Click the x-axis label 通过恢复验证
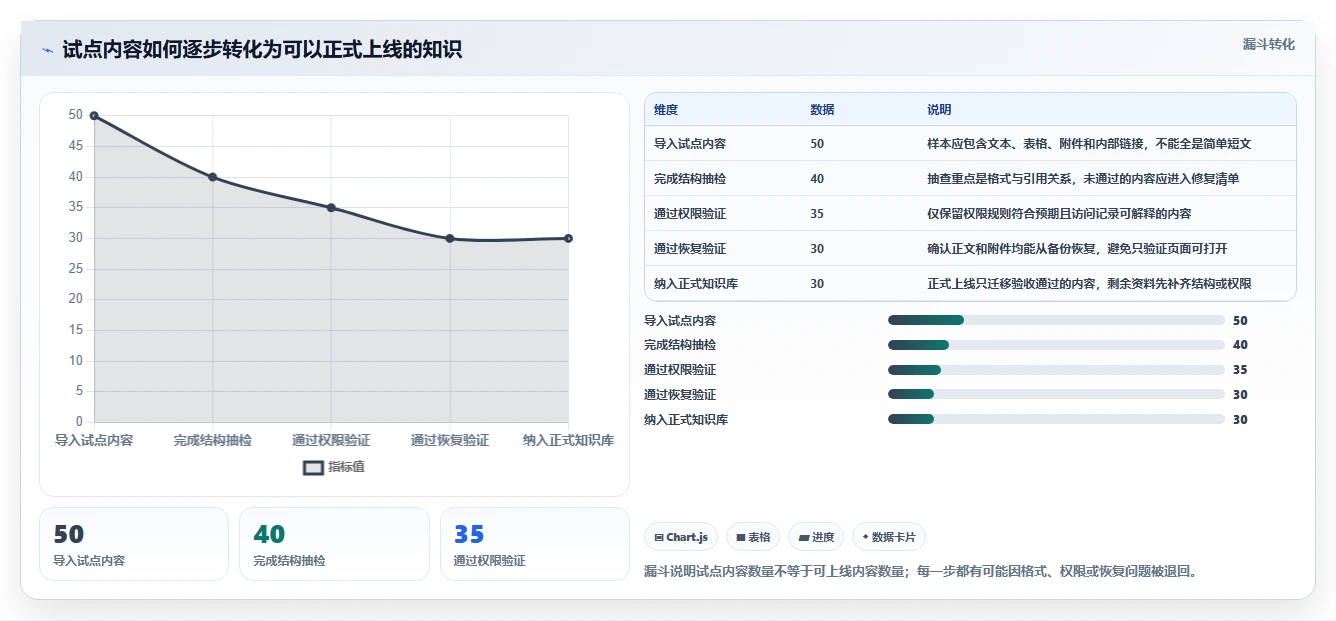This screenshot has height=621, width=1336. [x=450, y=440]
